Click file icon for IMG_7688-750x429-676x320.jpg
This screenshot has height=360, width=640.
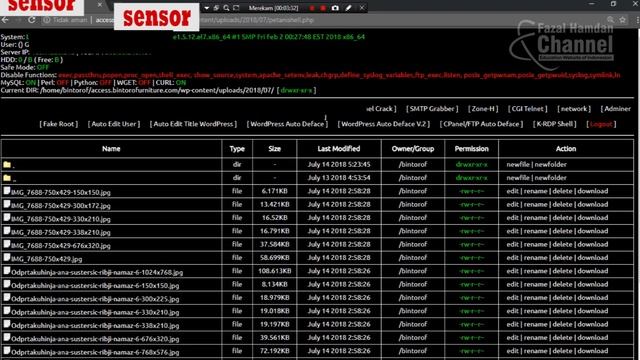7,244
